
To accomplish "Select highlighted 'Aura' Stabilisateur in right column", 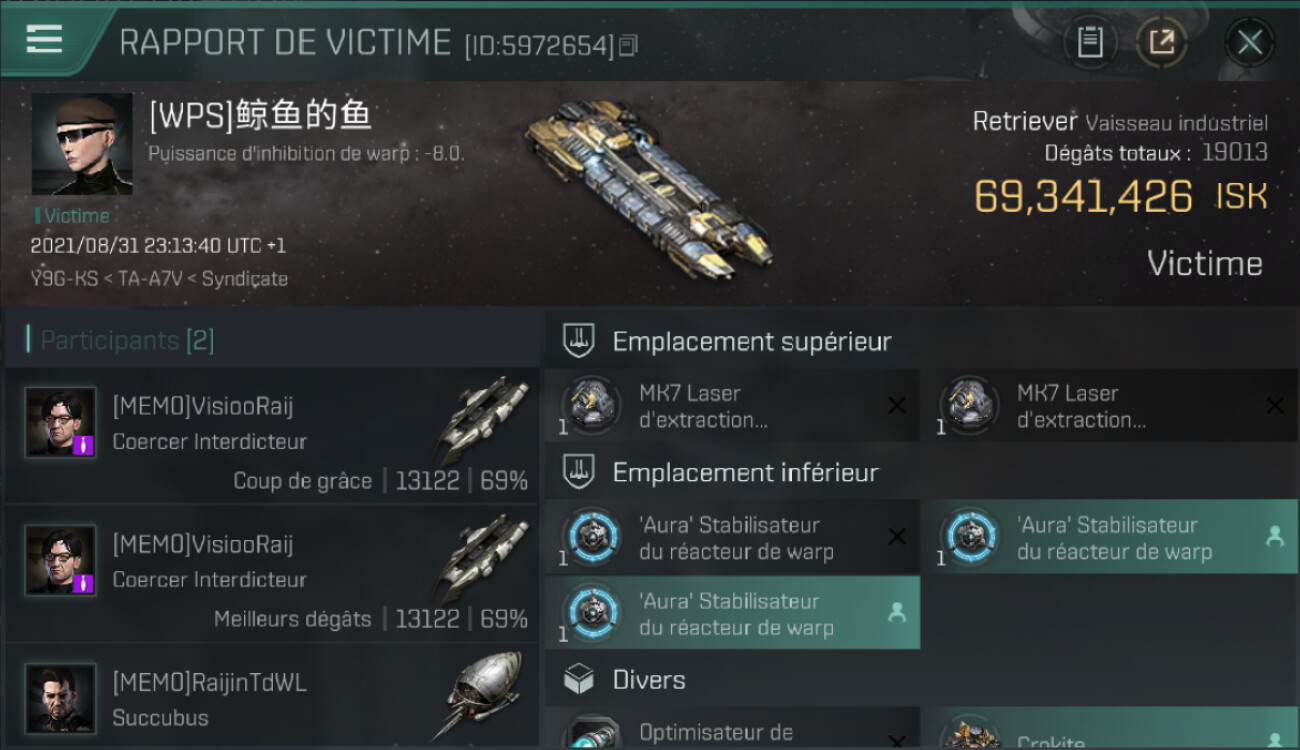I will (1111, 537).
